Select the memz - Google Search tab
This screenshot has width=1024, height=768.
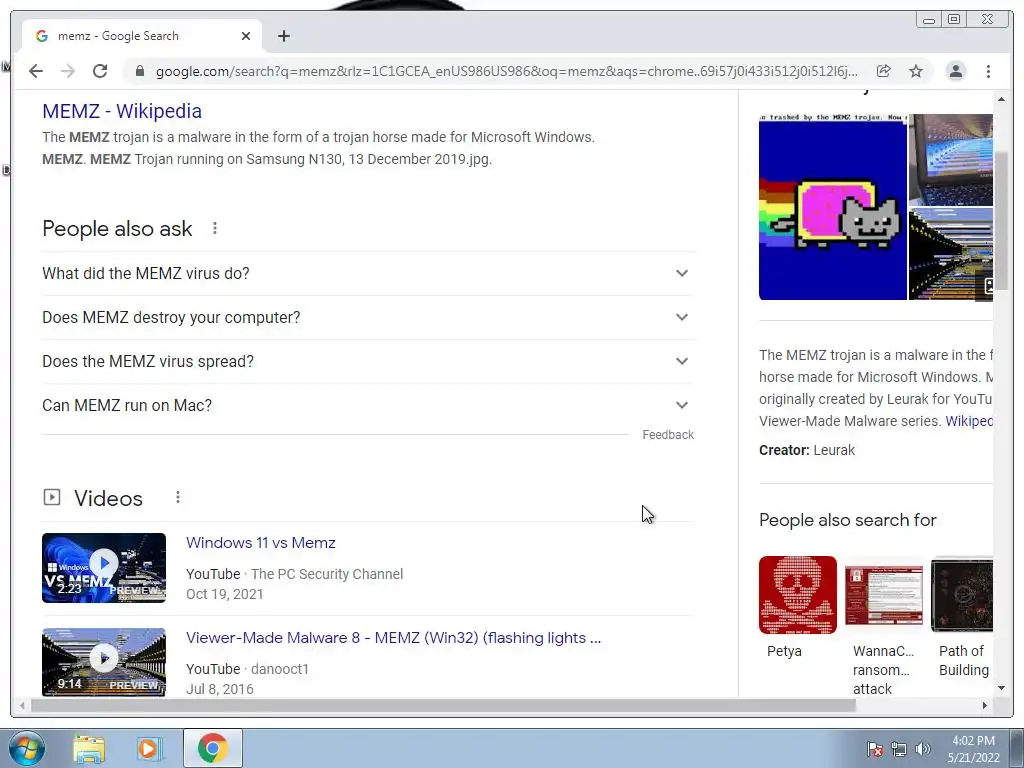(x=141, y=36)
